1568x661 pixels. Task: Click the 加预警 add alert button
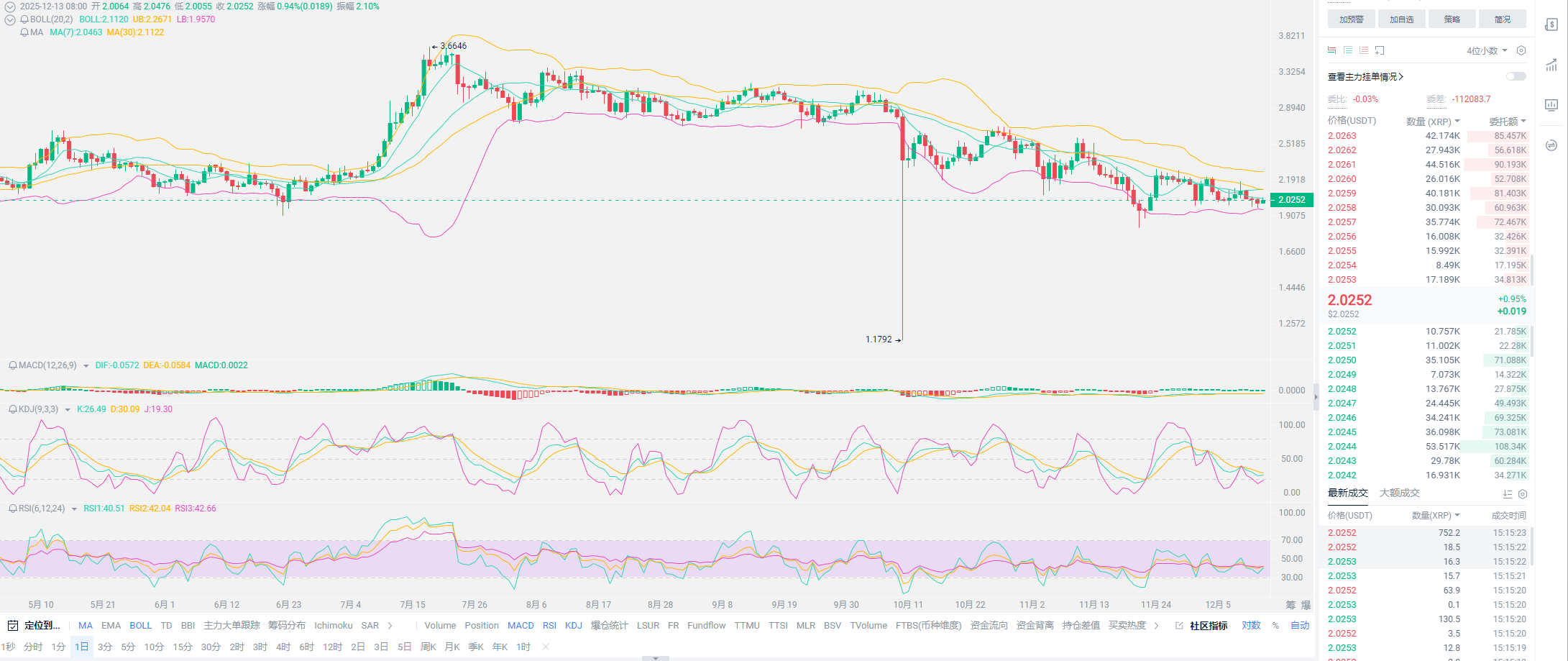click(1351, 19)
